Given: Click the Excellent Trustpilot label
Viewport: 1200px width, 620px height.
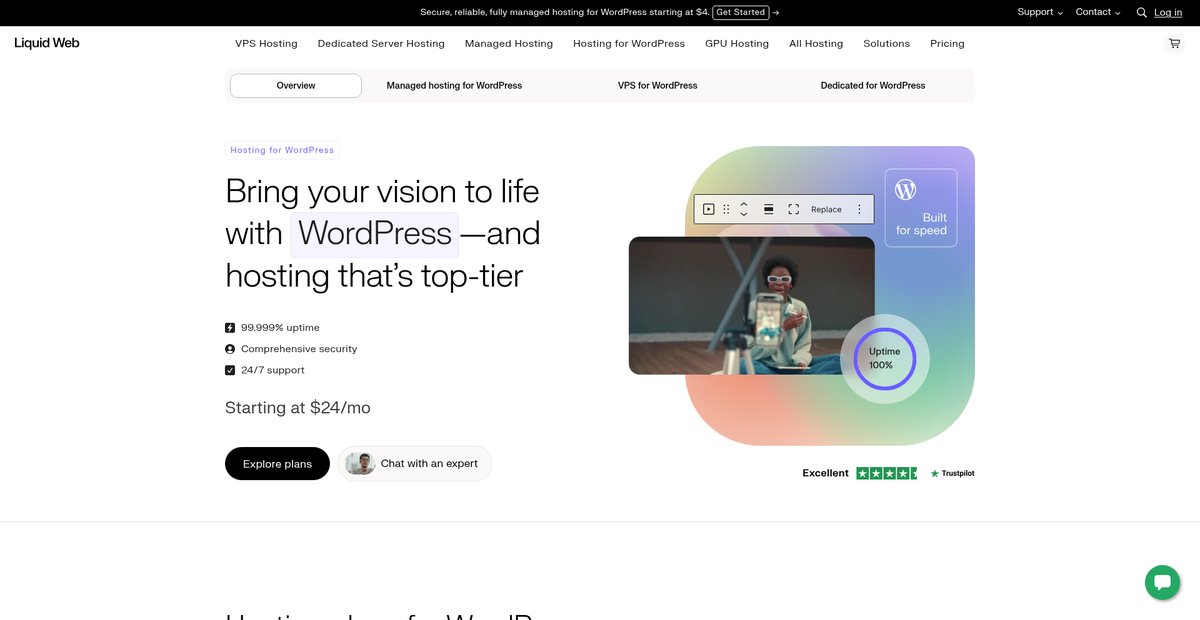Looking at the screenshot, I should [825, 473].
